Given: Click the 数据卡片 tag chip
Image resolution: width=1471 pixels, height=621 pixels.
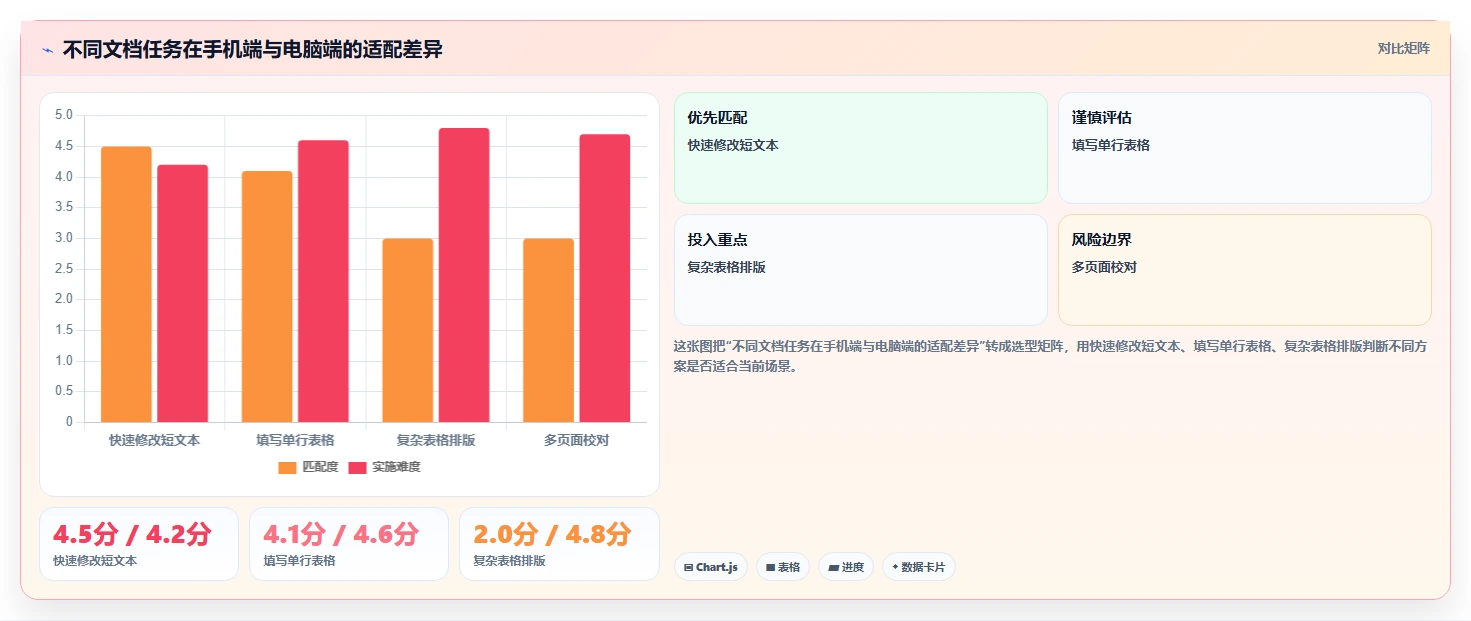Looking at the screenshot, I should pyautogui.click(x=919, y=567).
